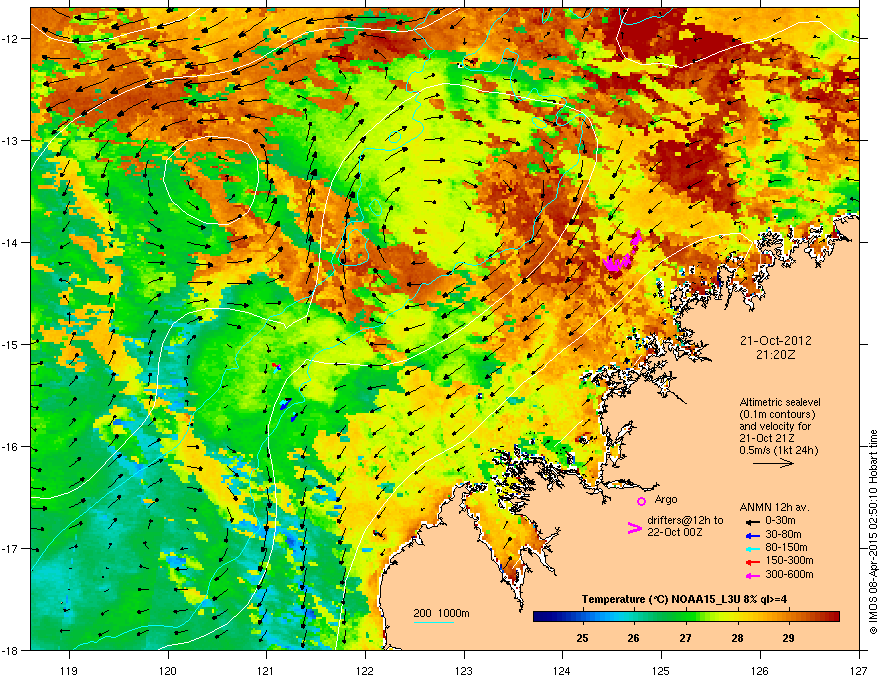Click the magenta Argo circle legend symbol

(x=641, y=501)
